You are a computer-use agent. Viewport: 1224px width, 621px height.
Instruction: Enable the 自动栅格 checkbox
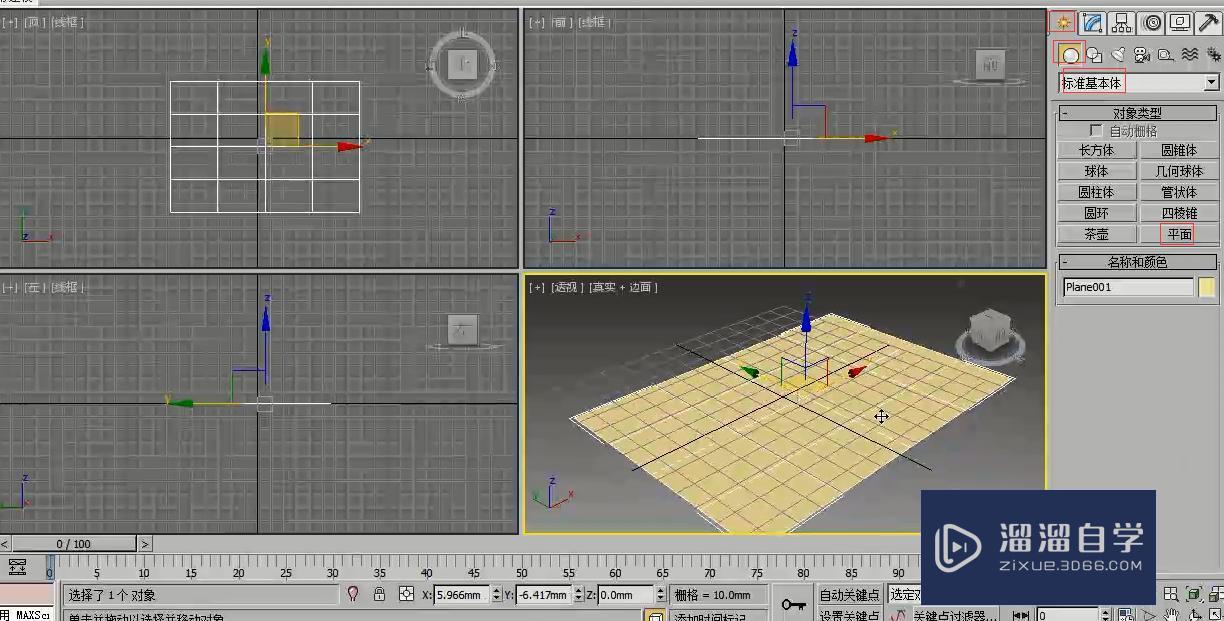pos(1096,131)
